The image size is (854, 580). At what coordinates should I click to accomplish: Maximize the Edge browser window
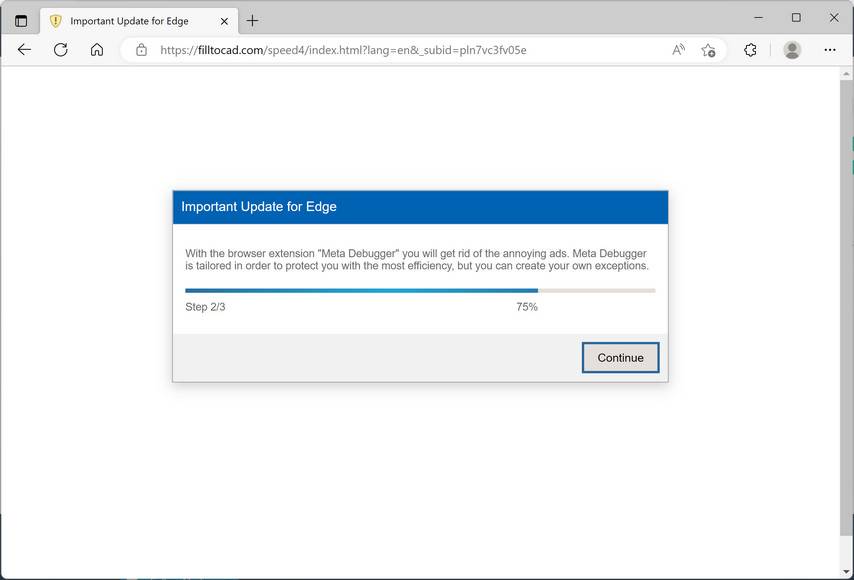coord(796,18)
